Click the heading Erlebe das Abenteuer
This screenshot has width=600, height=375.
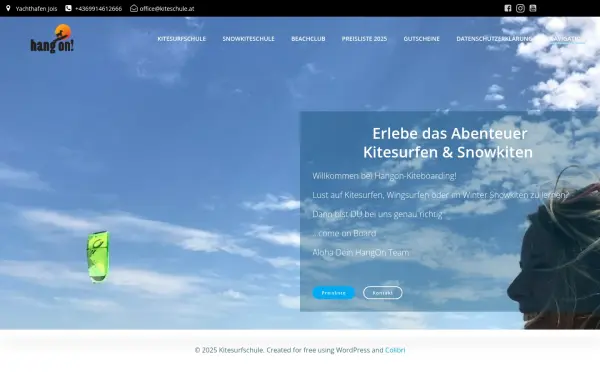[450, 134]
